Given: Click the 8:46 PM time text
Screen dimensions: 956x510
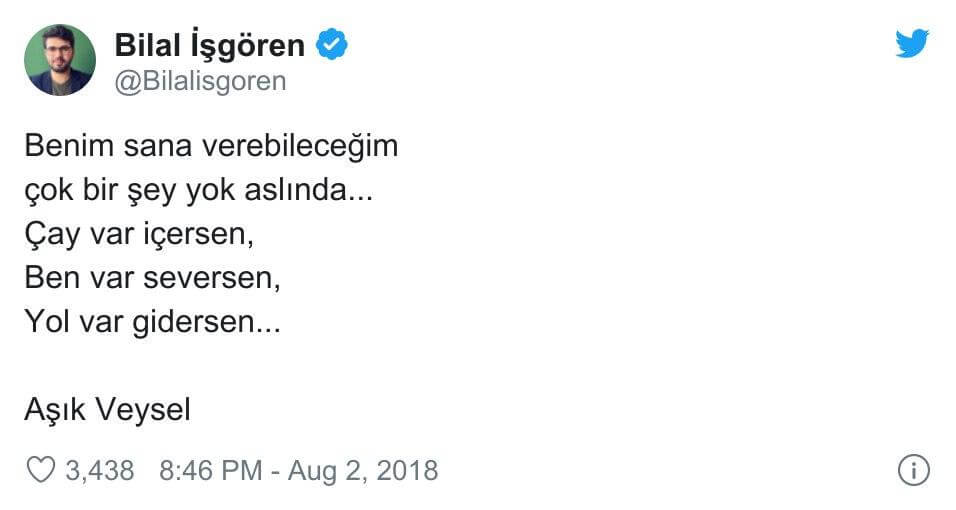Looking at the screenshot, I should (x=212, y=470).
